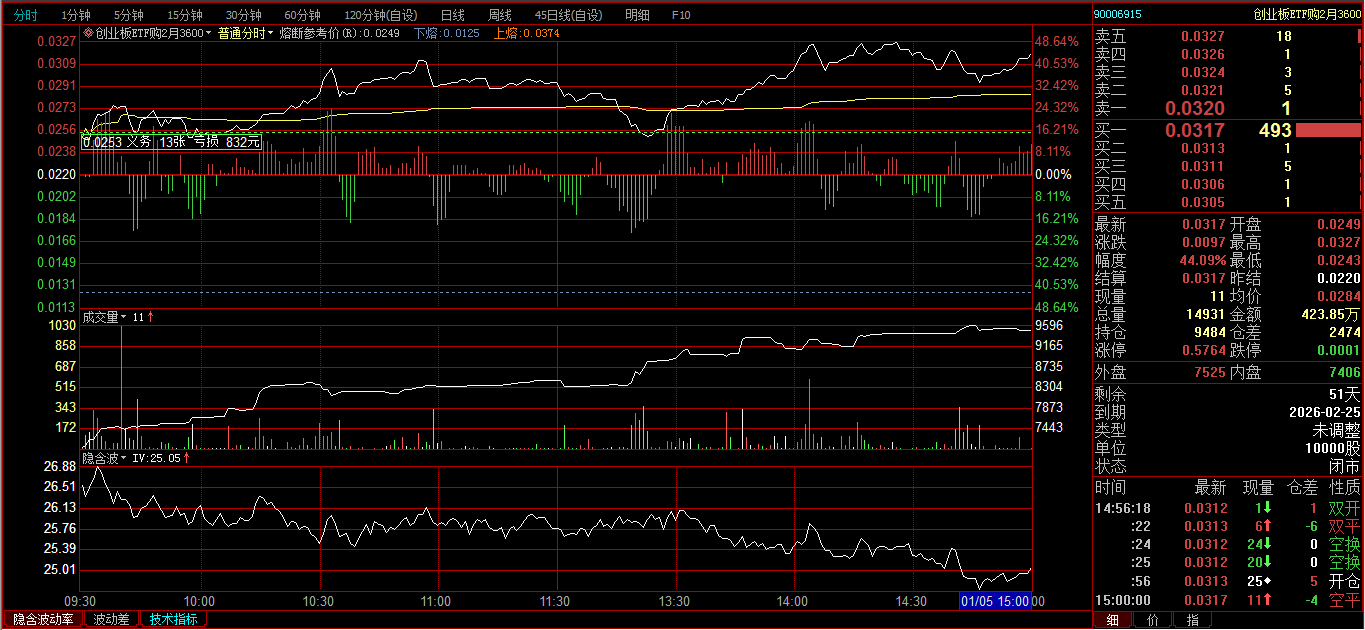Click the 空换 tick row with volume 24
Image resolution: width=1365 pixels, height=630 pixels.
pos(1227,545)
